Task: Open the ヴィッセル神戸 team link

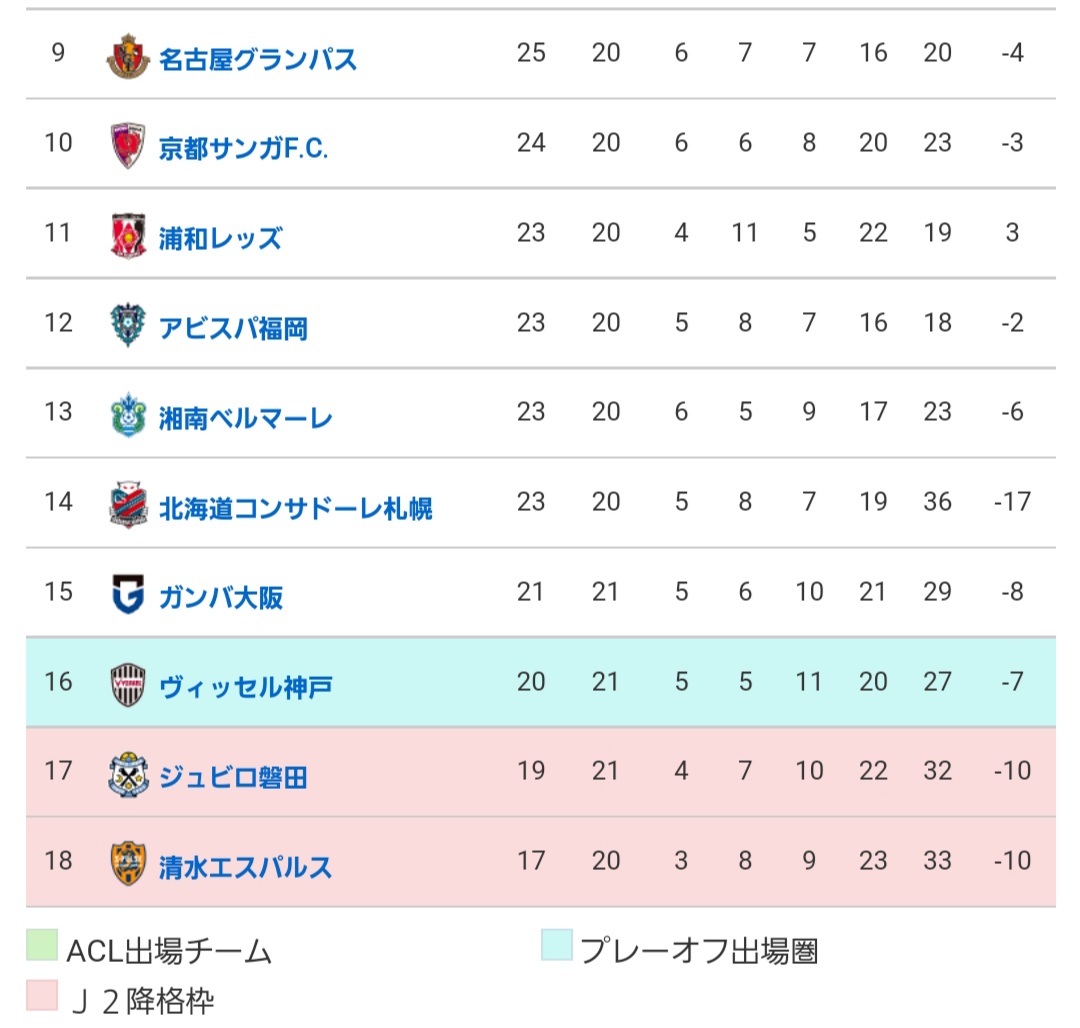Action: click(246, 687)
